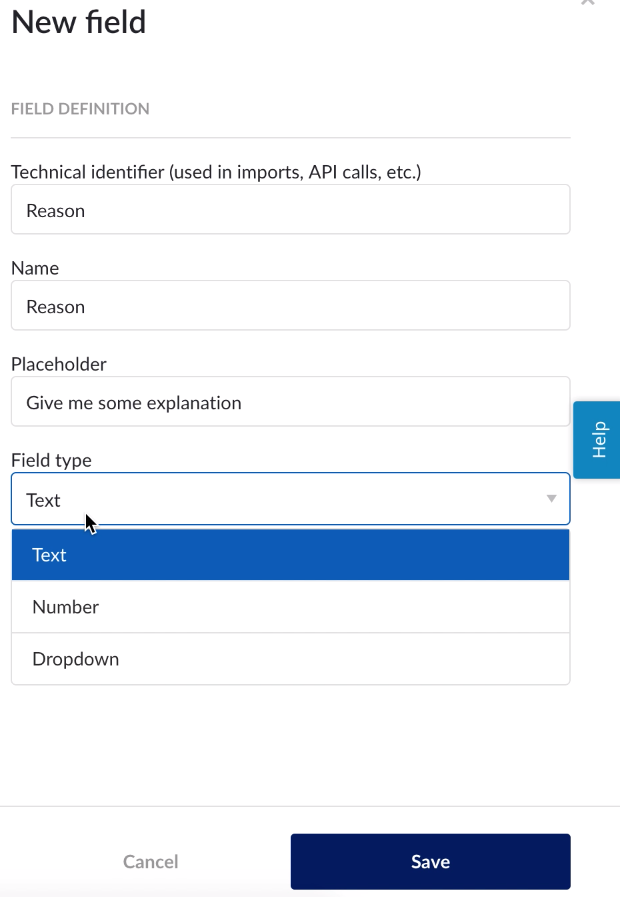620x897 pixels.
Task: Open the Field type combo box
Action: 290,499
